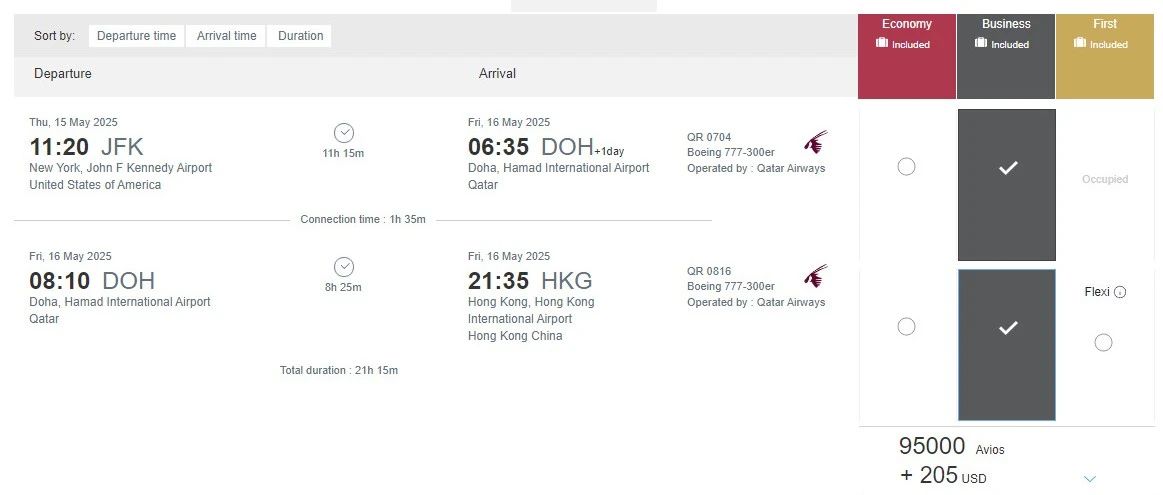Sort flights by Duration
The height and width of the screenshot is (495, 1163).
tap(300, 36)
